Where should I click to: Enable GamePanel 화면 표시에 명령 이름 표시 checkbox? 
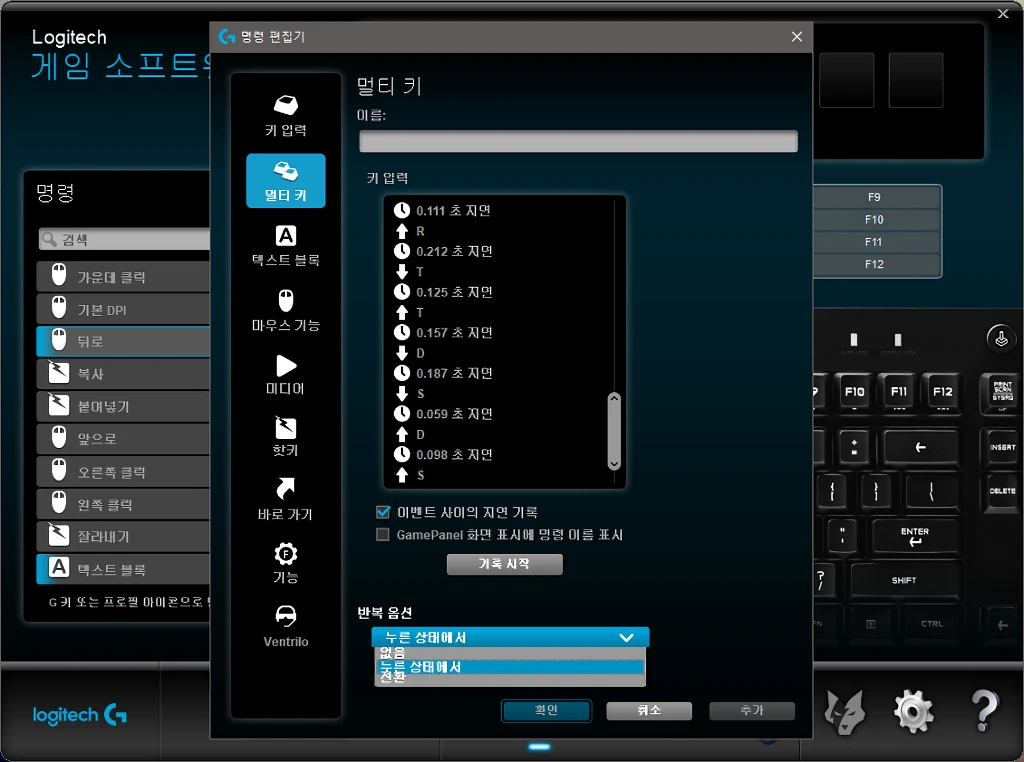coord(383,535)
